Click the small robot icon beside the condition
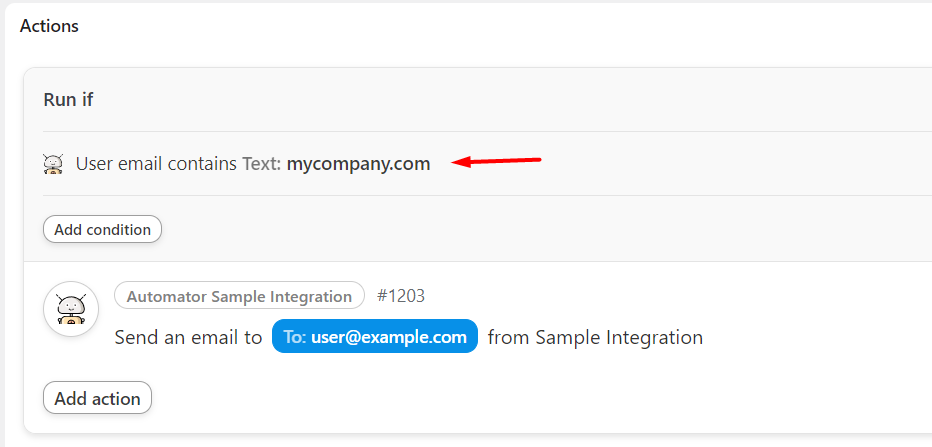Viewport: 932px width, 447px height. (x=54, y=164)
